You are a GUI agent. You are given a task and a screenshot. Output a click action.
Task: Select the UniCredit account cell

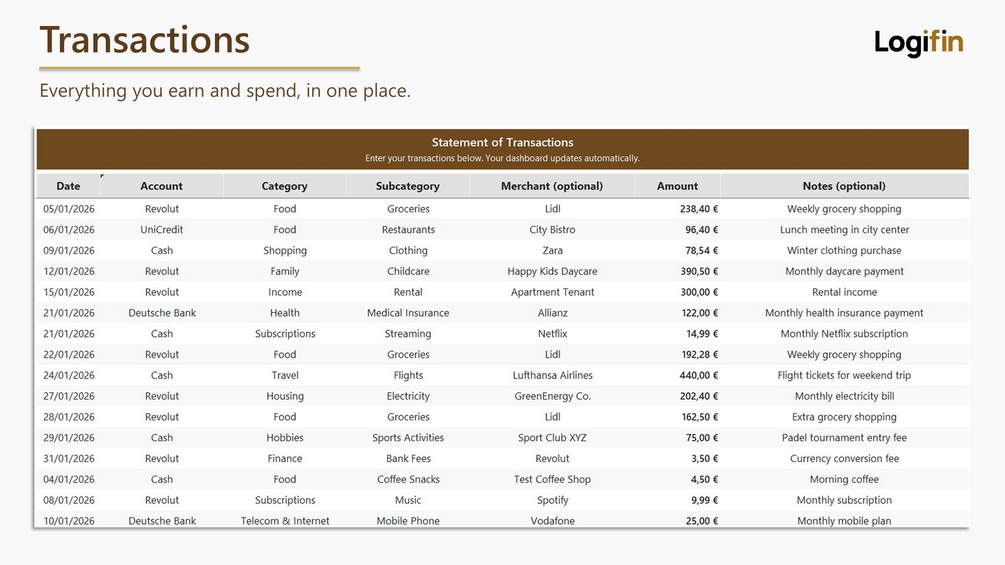[162, 229]
